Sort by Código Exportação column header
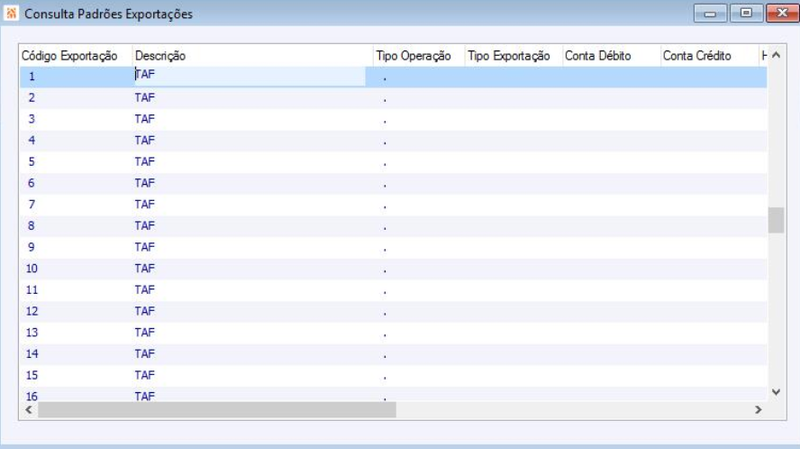The height and width of the screenshot is (449, 800). point(76,56)
